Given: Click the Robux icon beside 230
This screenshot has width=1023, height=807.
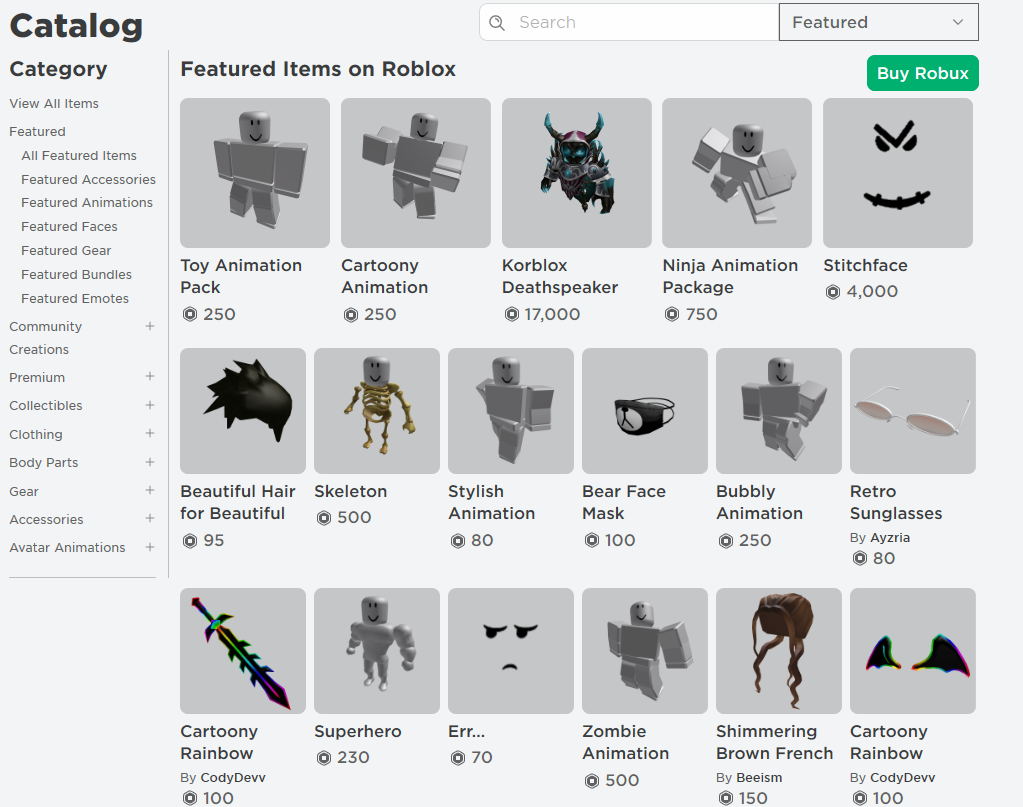Looking at the screenshot, I should click(324, 758).
